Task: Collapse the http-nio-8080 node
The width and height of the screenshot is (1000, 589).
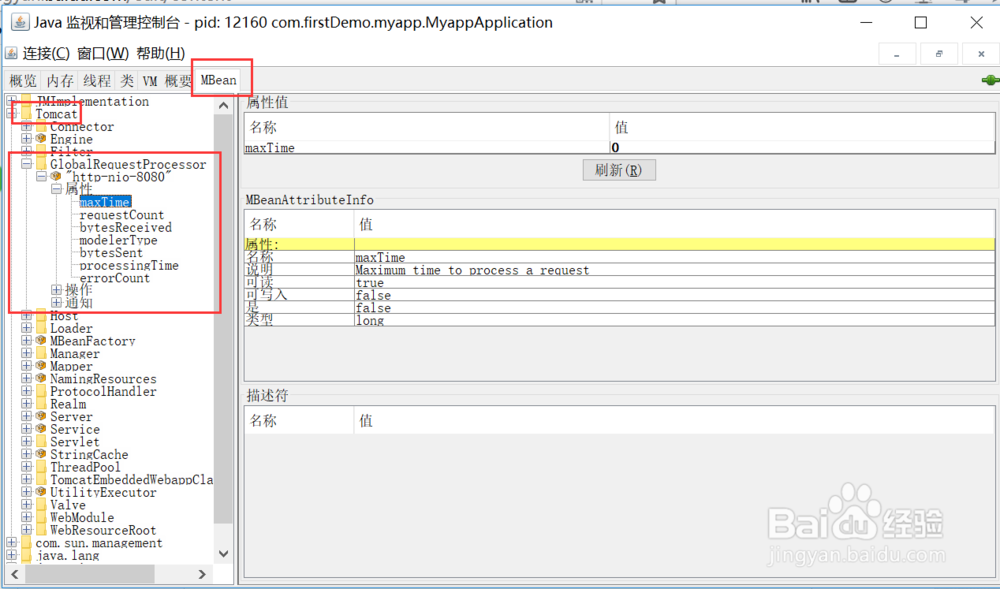Action: tap(41, 177)
